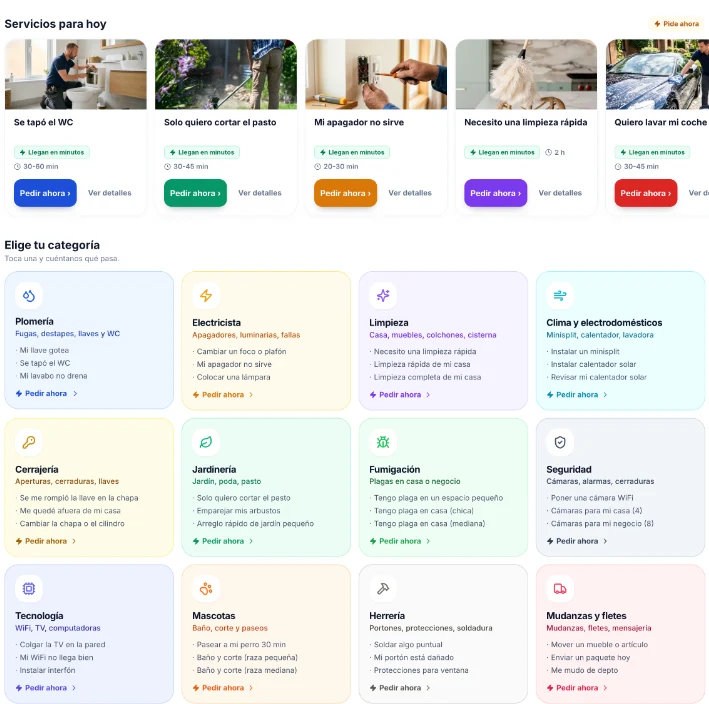This screenshot has height=704, width=709.
Task: Click Pedir ahora in the Fumigación card
Action: pyautogui.click(x=400, y=541)
